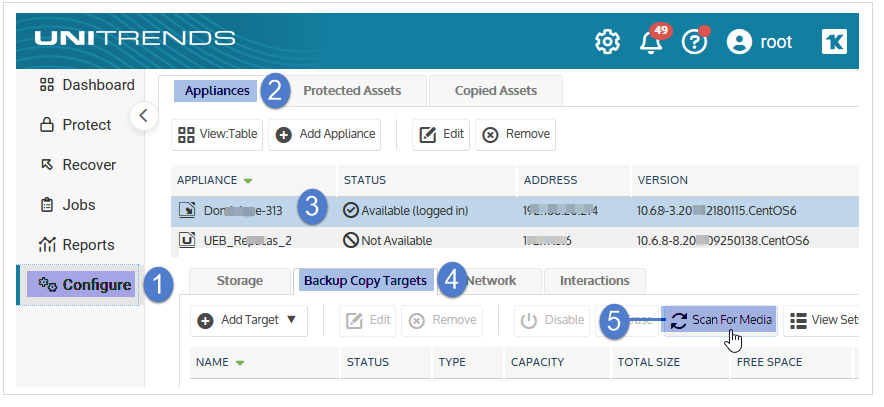Switch to the Storage tab
Viewport: 884px width, 407px height.
(240, 281)
